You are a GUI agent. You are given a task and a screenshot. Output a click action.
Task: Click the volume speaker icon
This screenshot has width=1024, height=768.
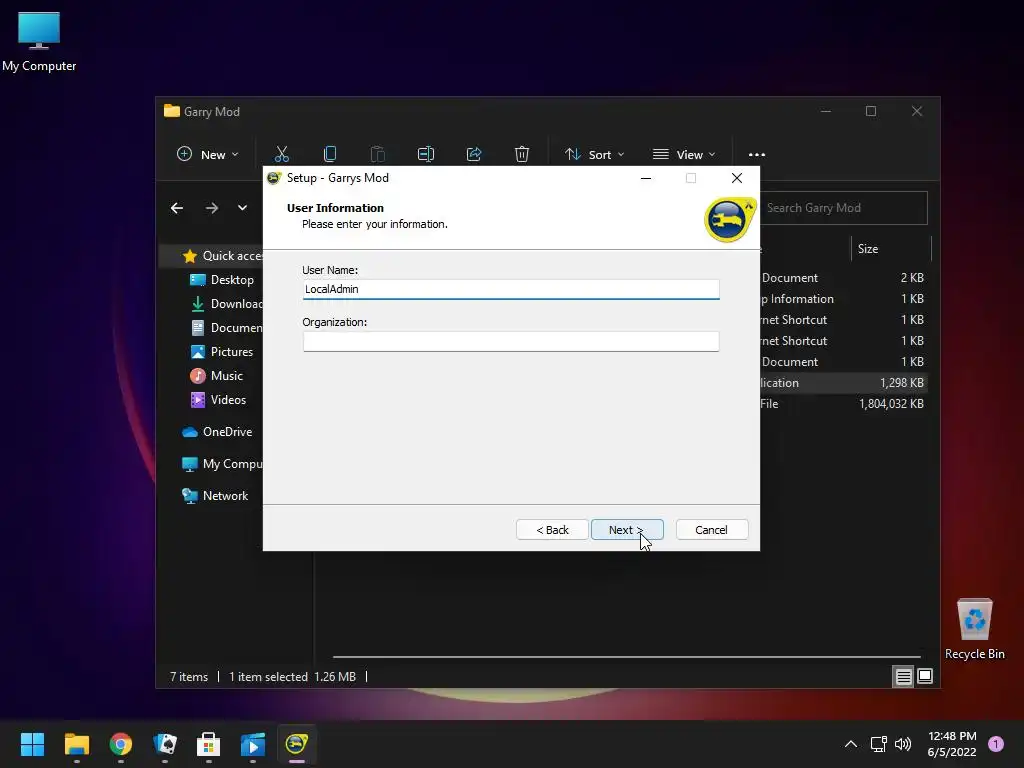[x=903, y=744]
